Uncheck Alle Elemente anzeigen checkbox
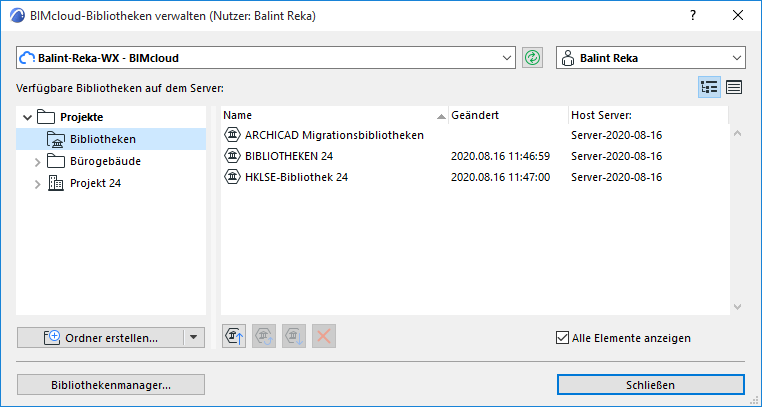The width and height of the screenshot is (762, 407). [561, 338]
